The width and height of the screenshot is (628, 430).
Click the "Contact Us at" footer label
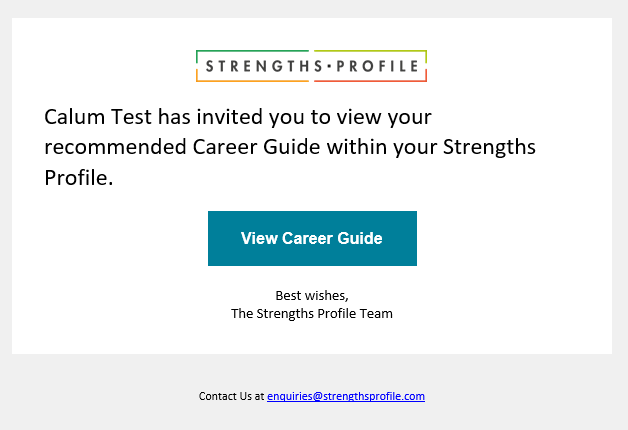pyautogui.click(x=231, y=396)
